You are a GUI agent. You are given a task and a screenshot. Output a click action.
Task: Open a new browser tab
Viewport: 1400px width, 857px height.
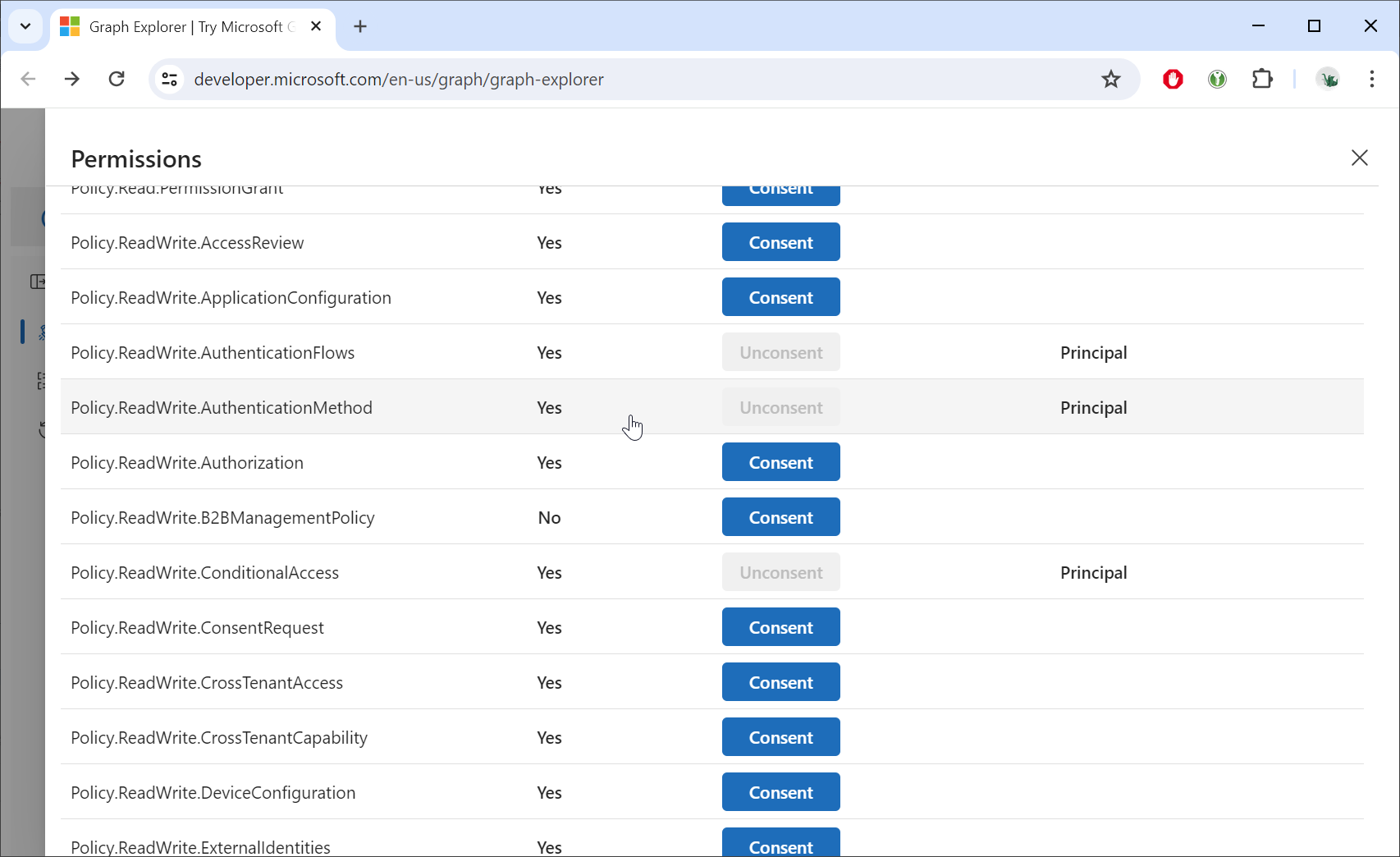pyautogui.click(x=360, y=27)
